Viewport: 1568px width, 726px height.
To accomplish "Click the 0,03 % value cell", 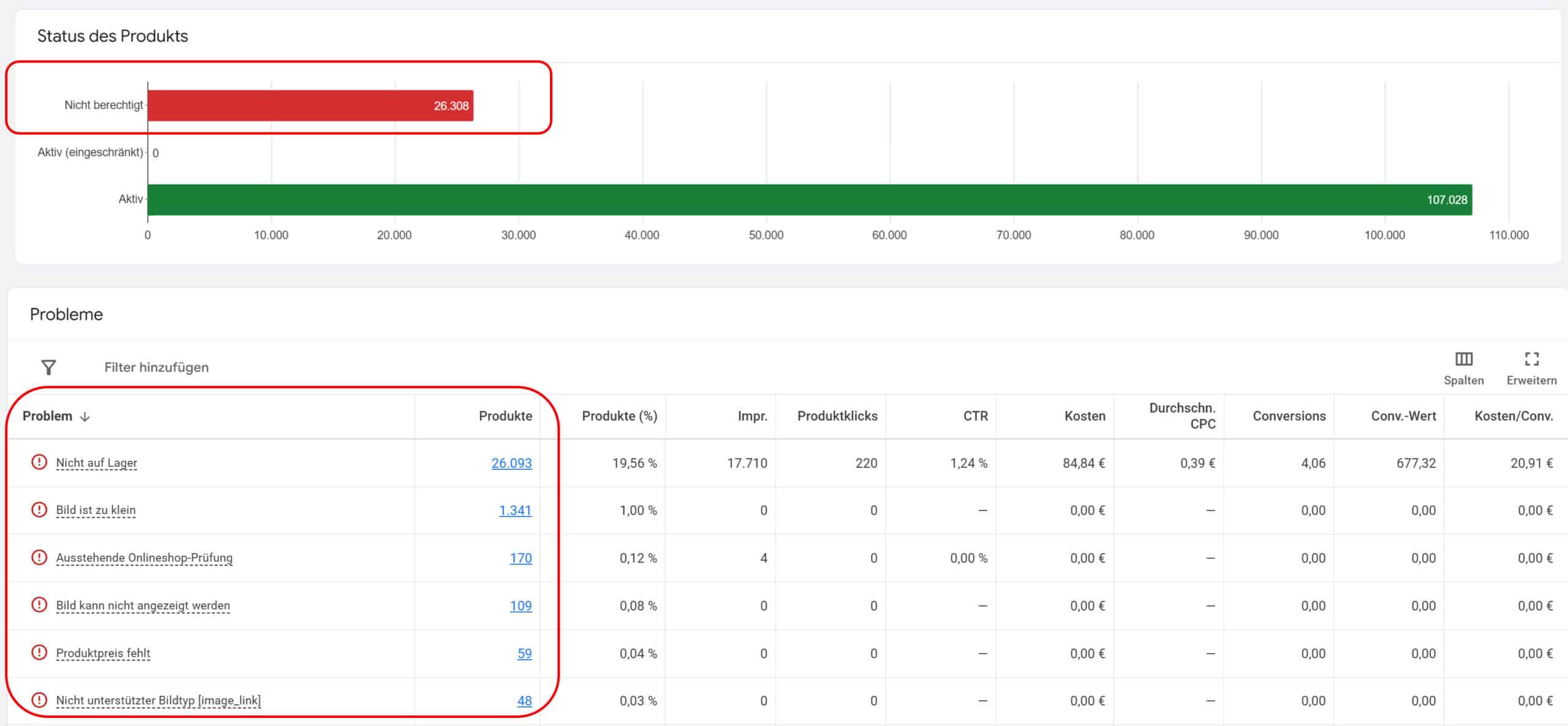I will [638, 700].
